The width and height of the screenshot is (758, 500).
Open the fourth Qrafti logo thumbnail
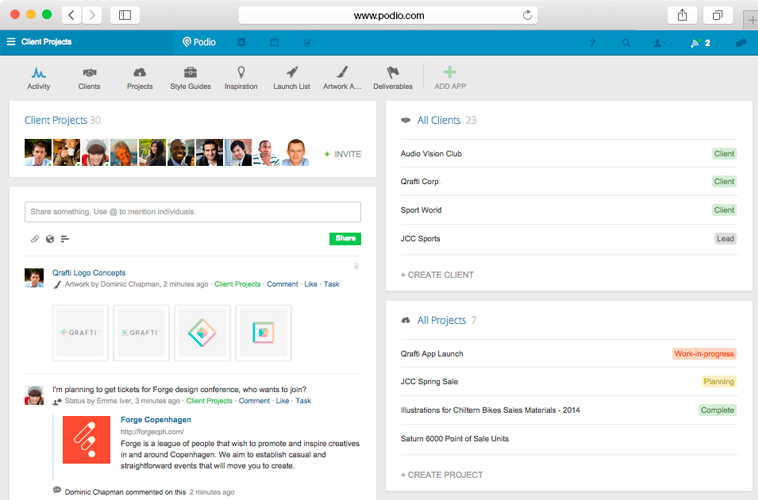click(x=263, y=333)
